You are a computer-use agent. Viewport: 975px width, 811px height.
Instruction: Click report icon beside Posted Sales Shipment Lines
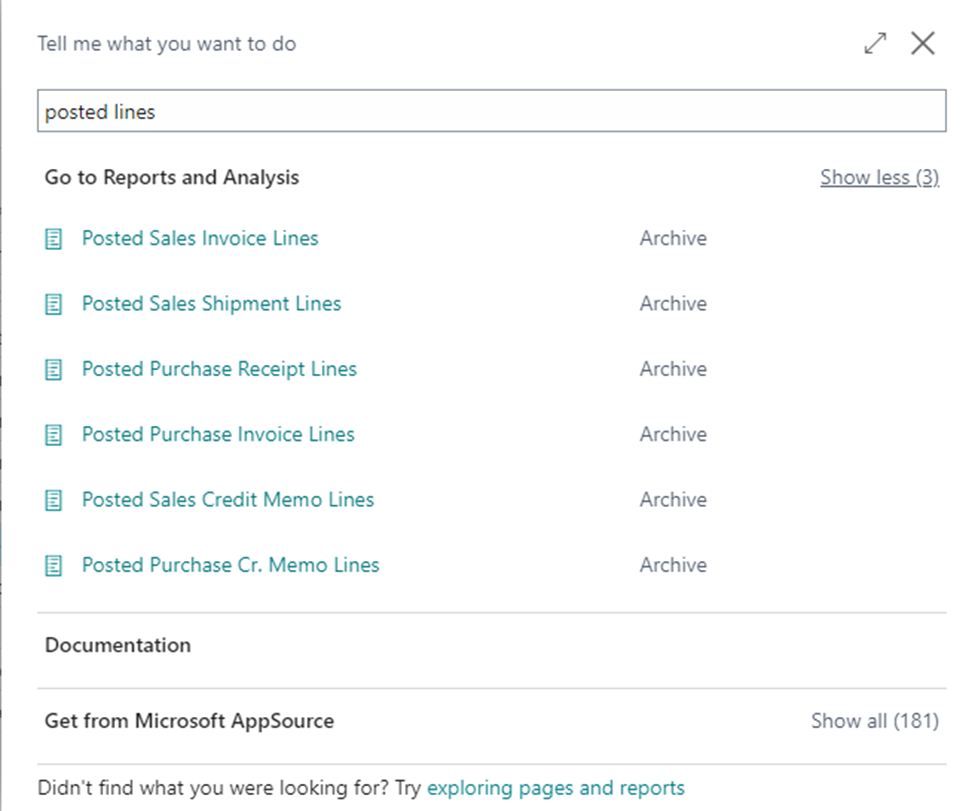54,304
